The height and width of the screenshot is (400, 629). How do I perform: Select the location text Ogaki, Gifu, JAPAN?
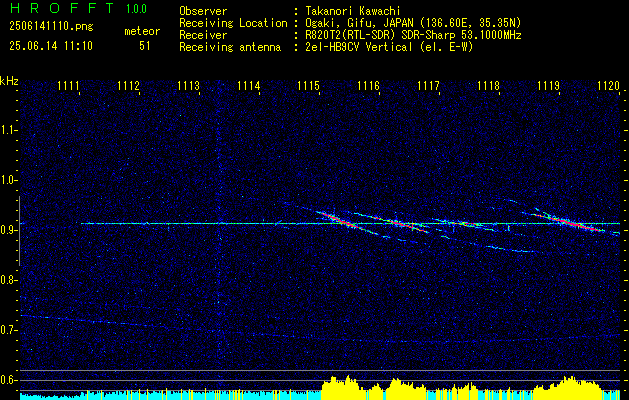357,23
